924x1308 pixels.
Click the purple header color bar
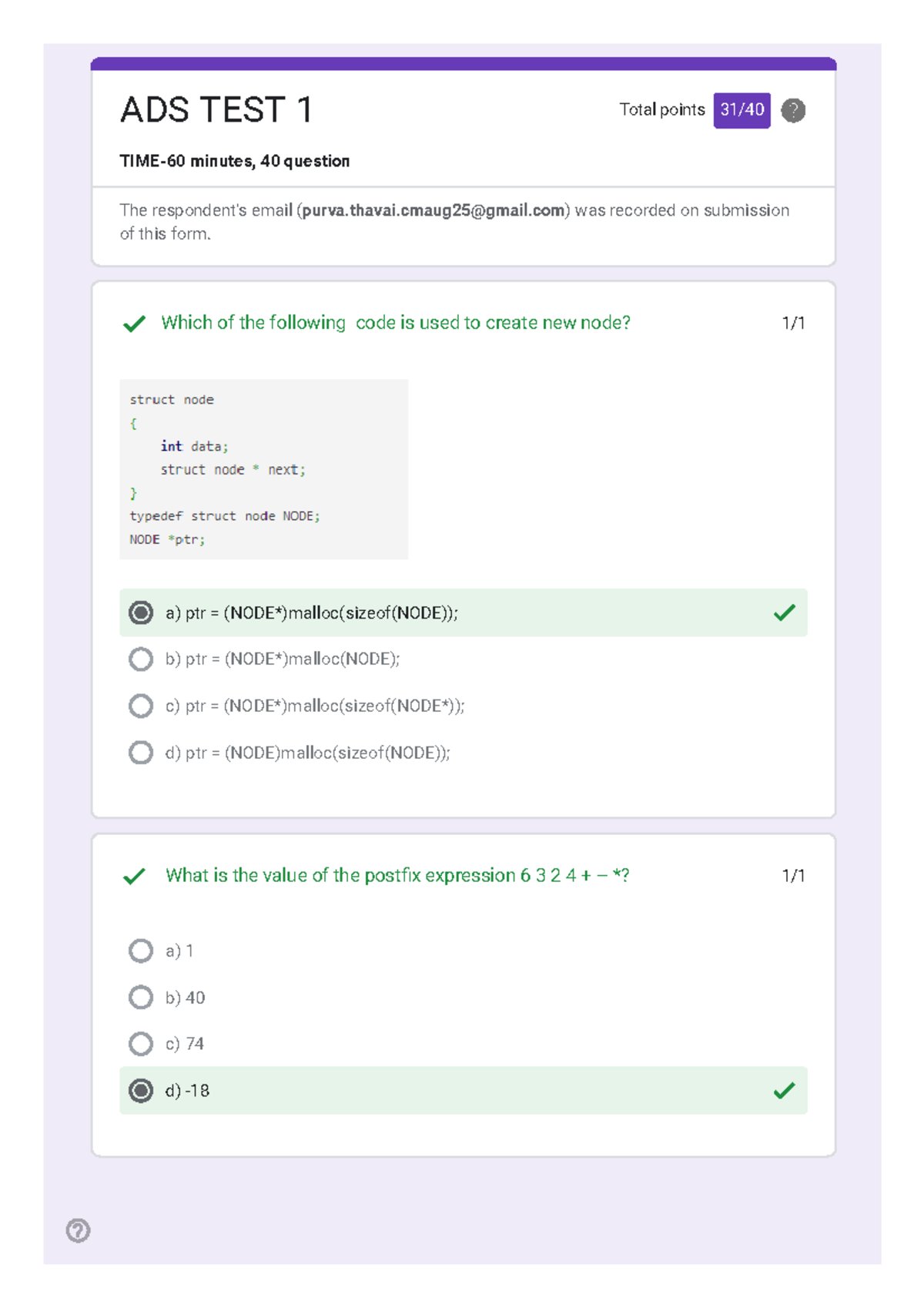click(x=464, y=63)
